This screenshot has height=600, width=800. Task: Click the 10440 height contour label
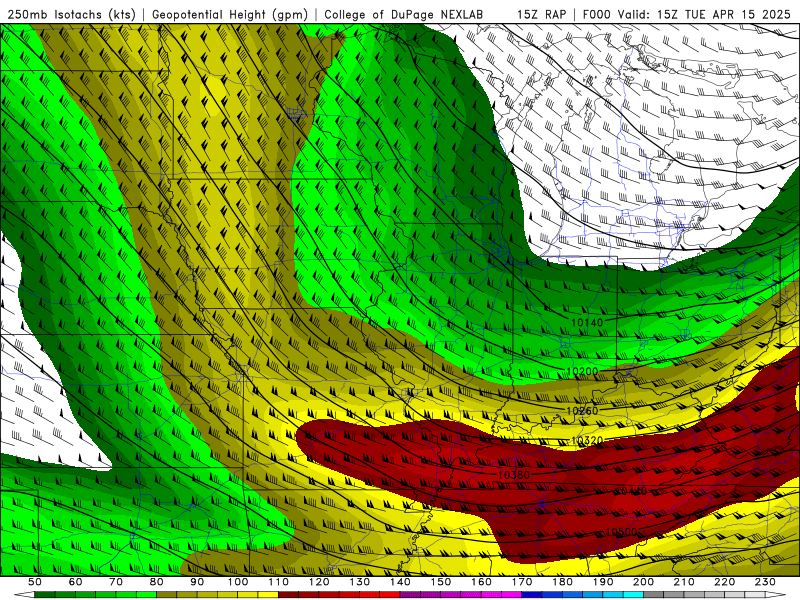coord(631,491)
